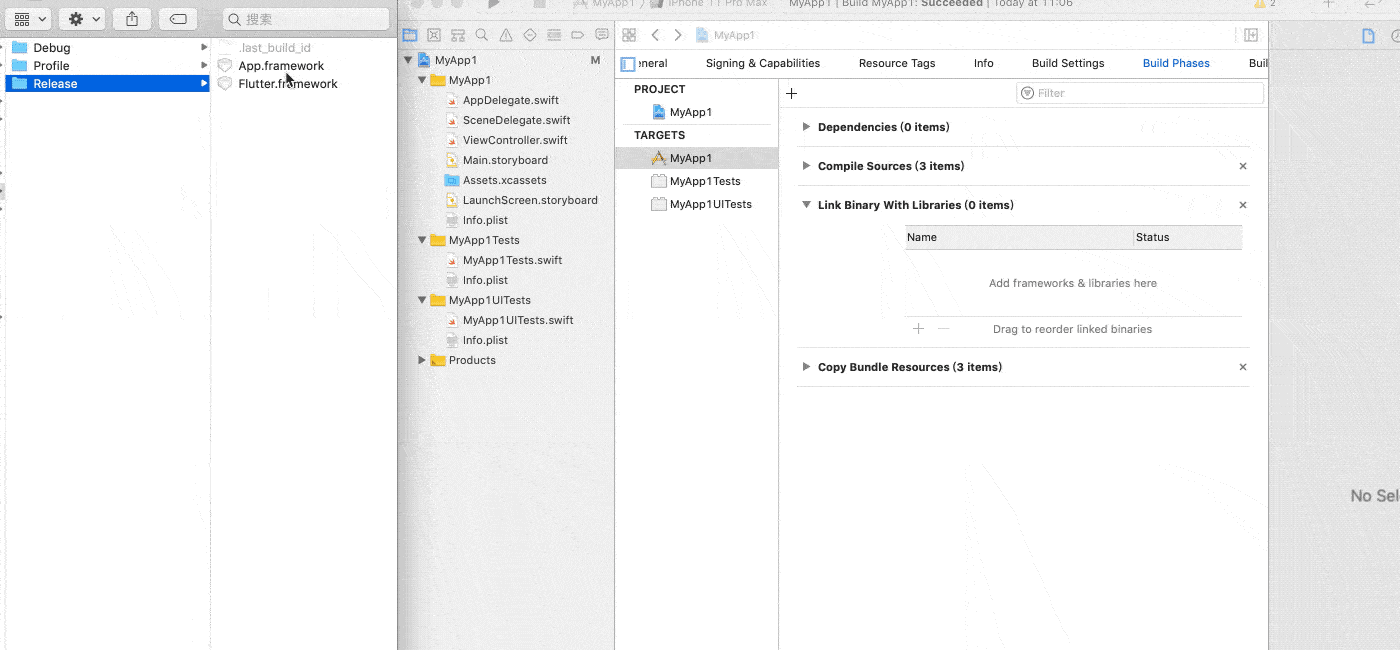Screen dimensions: 1400x650
Task: Open SceneDelegate.swift
Action: [516, 120]
